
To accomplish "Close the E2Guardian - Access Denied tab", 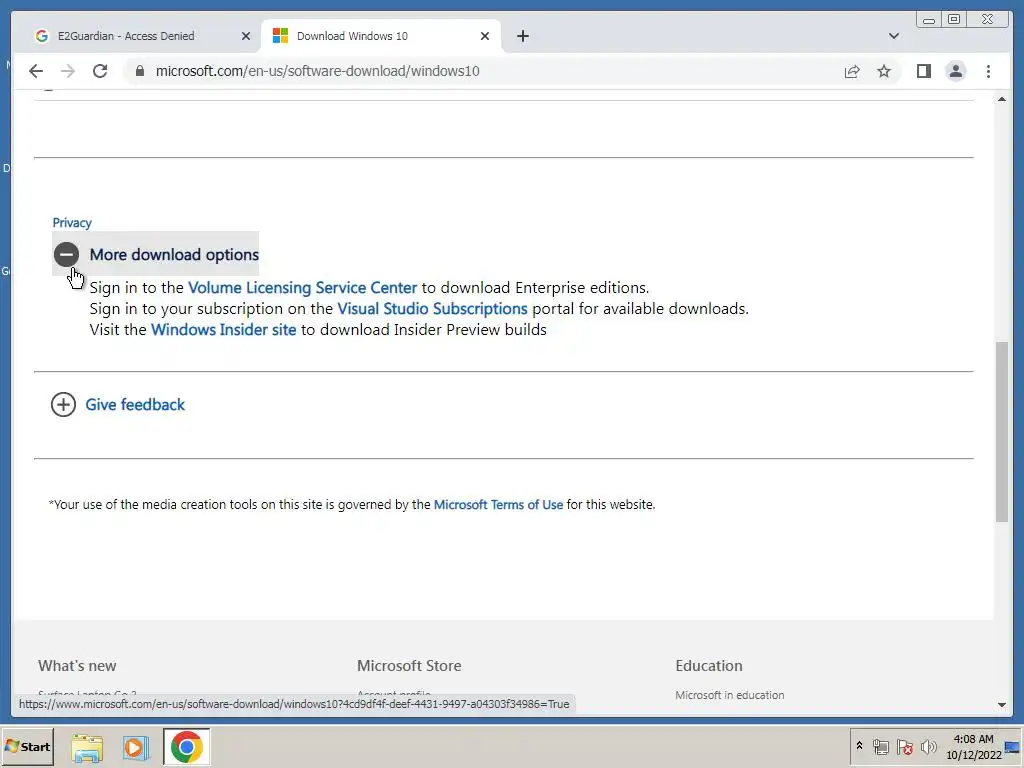I will 246,36.
